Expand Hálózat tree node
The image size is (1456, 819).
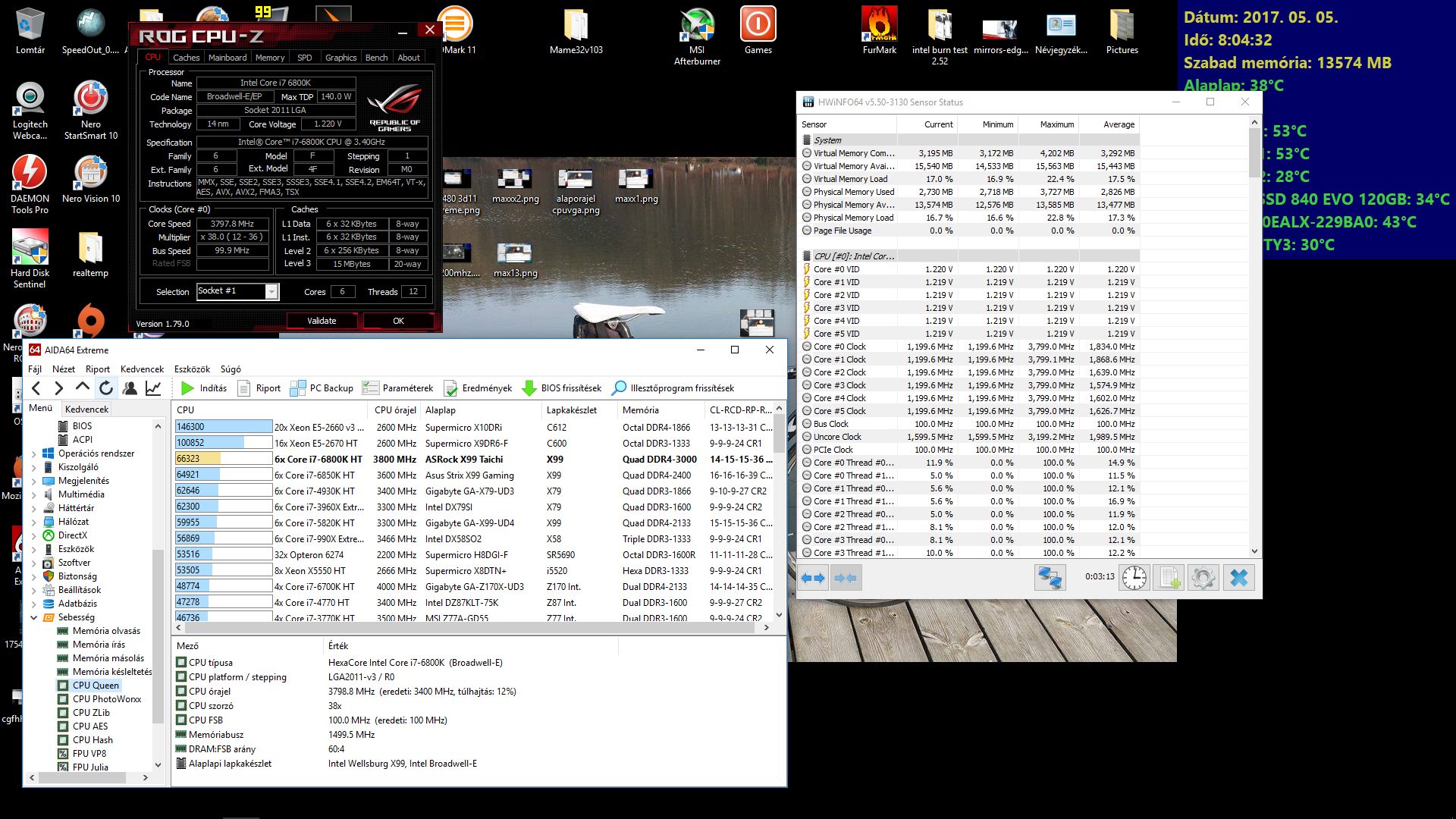pos(33,522)
